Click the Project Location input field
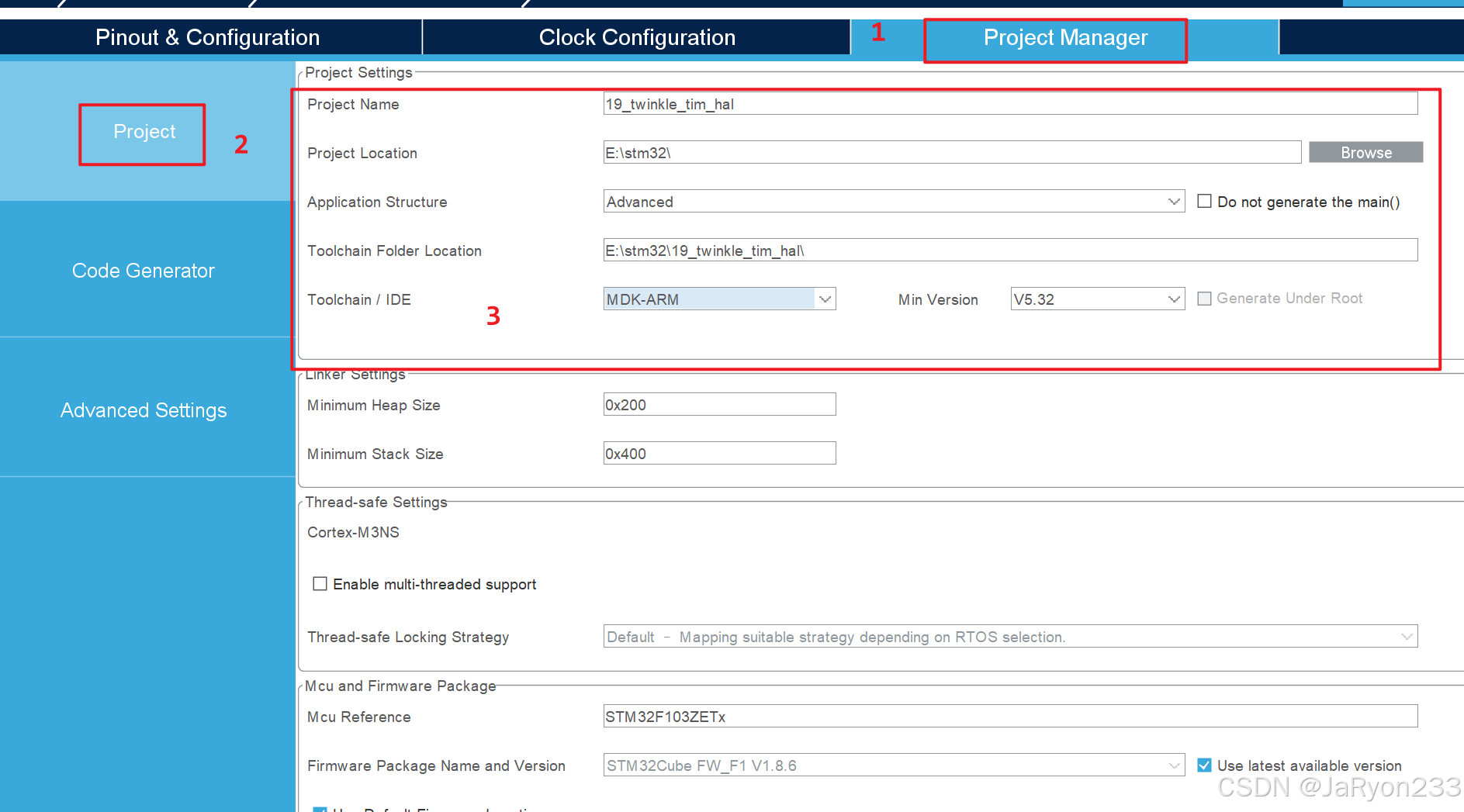Image resolution: width=1464 pixels, height=812 pixels. [x=952, y=153]
